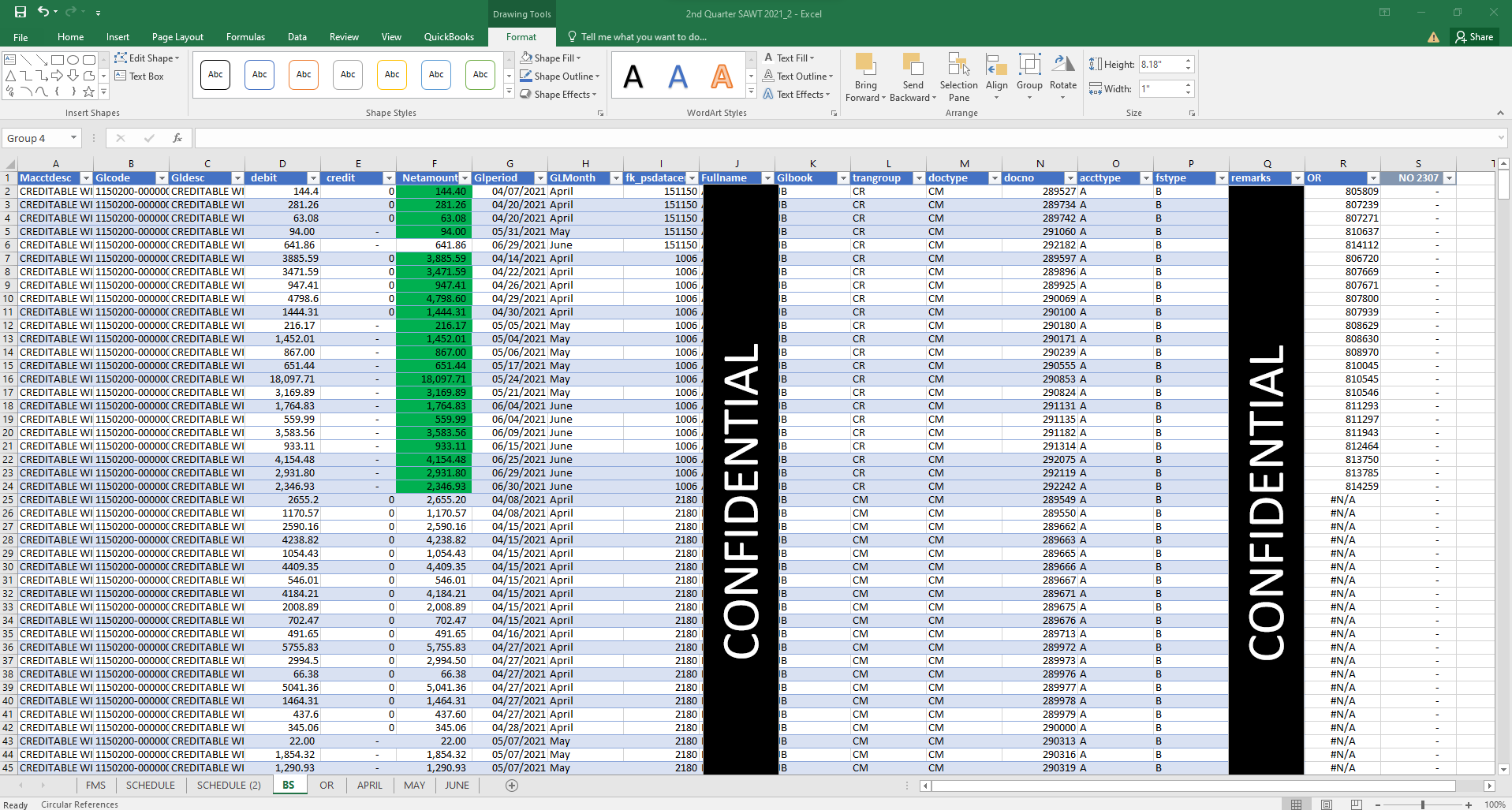This screenshot has width=1512, height=810.
Task: Collapse the ribbon
Action: 1500,114
